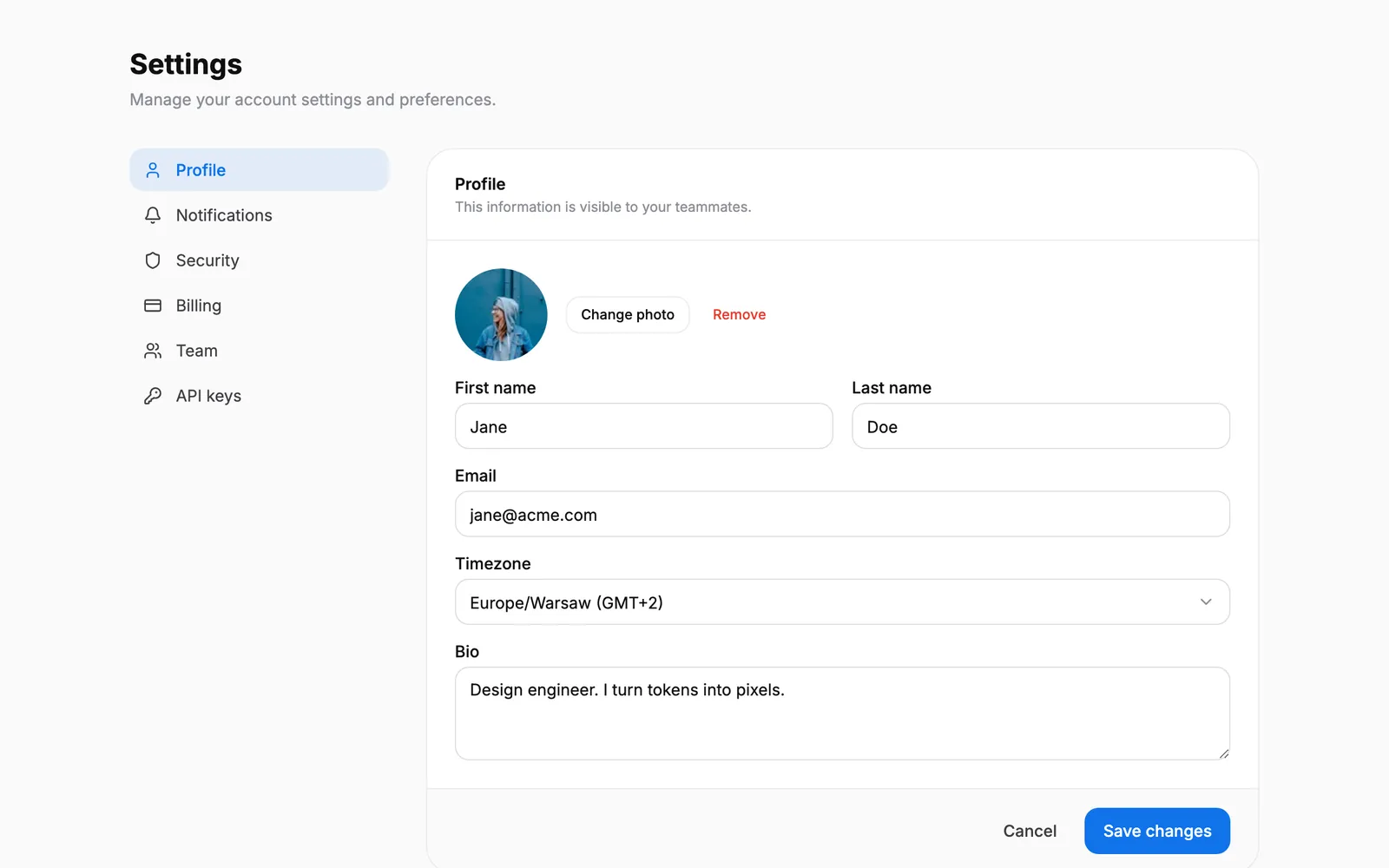Click the Profile user icon in sidebar

pos(153,170)
